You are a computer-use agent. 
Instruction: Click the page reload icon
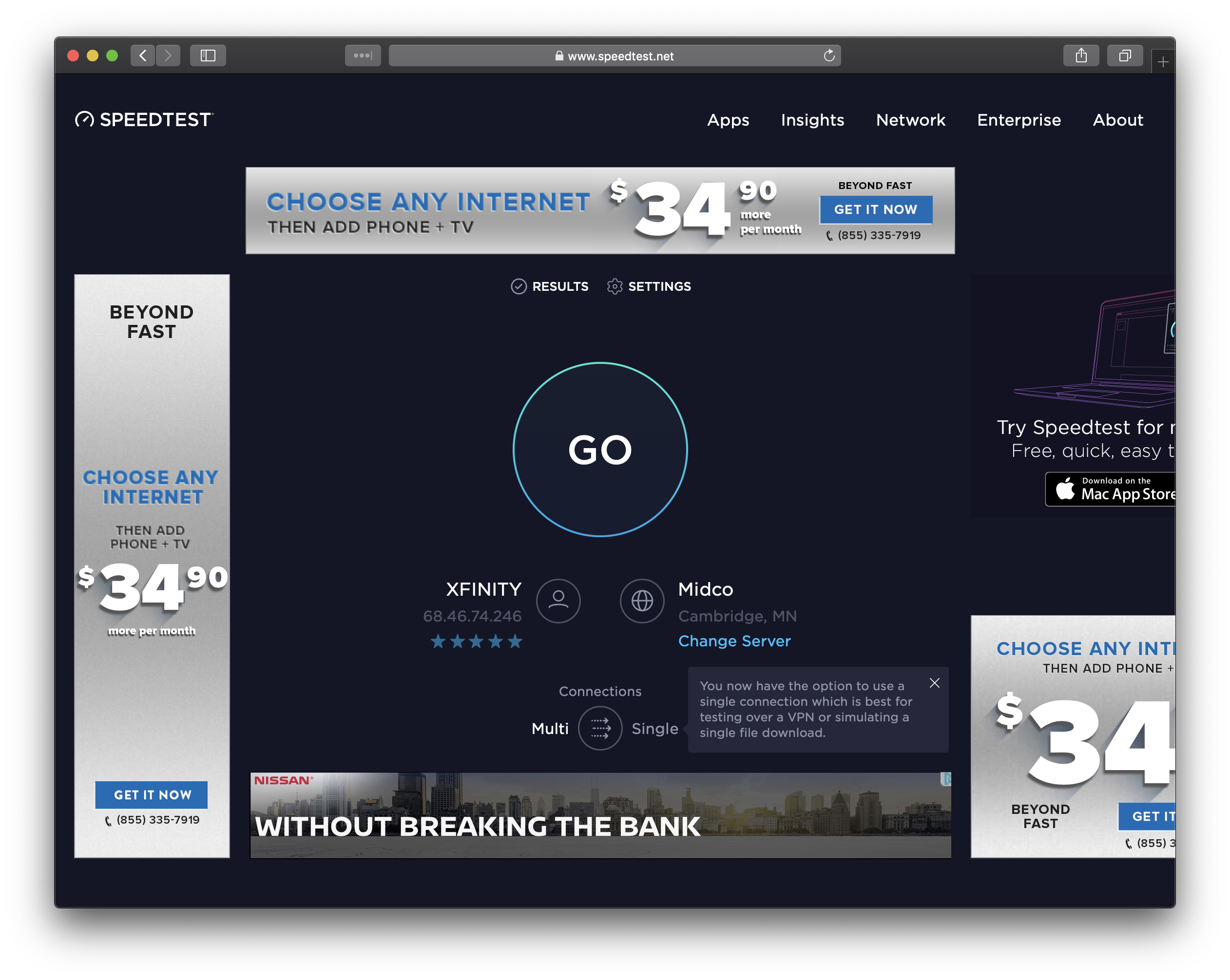pos(829,56)
